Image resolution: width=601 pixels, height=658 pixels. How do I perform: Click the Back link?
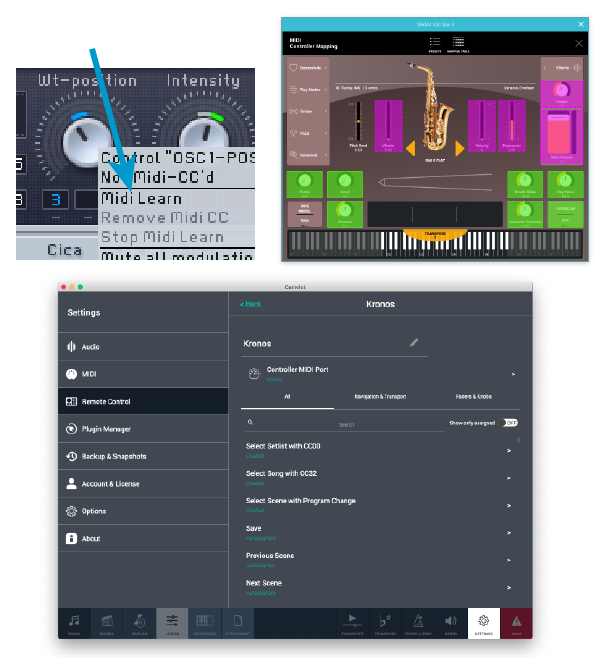[x=250, y=304]
